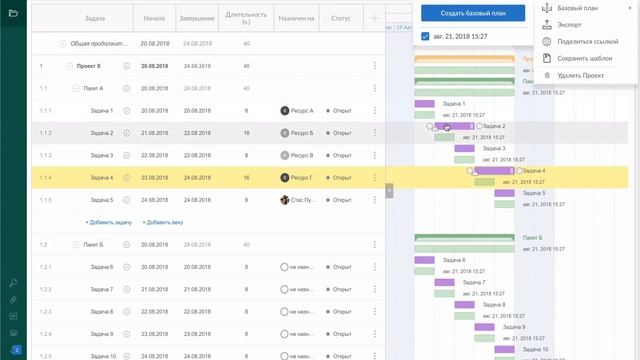Click purple Gantt bar of Задача 3
The width and height of the screenshot is (640, 360).
tap(464, 149)
